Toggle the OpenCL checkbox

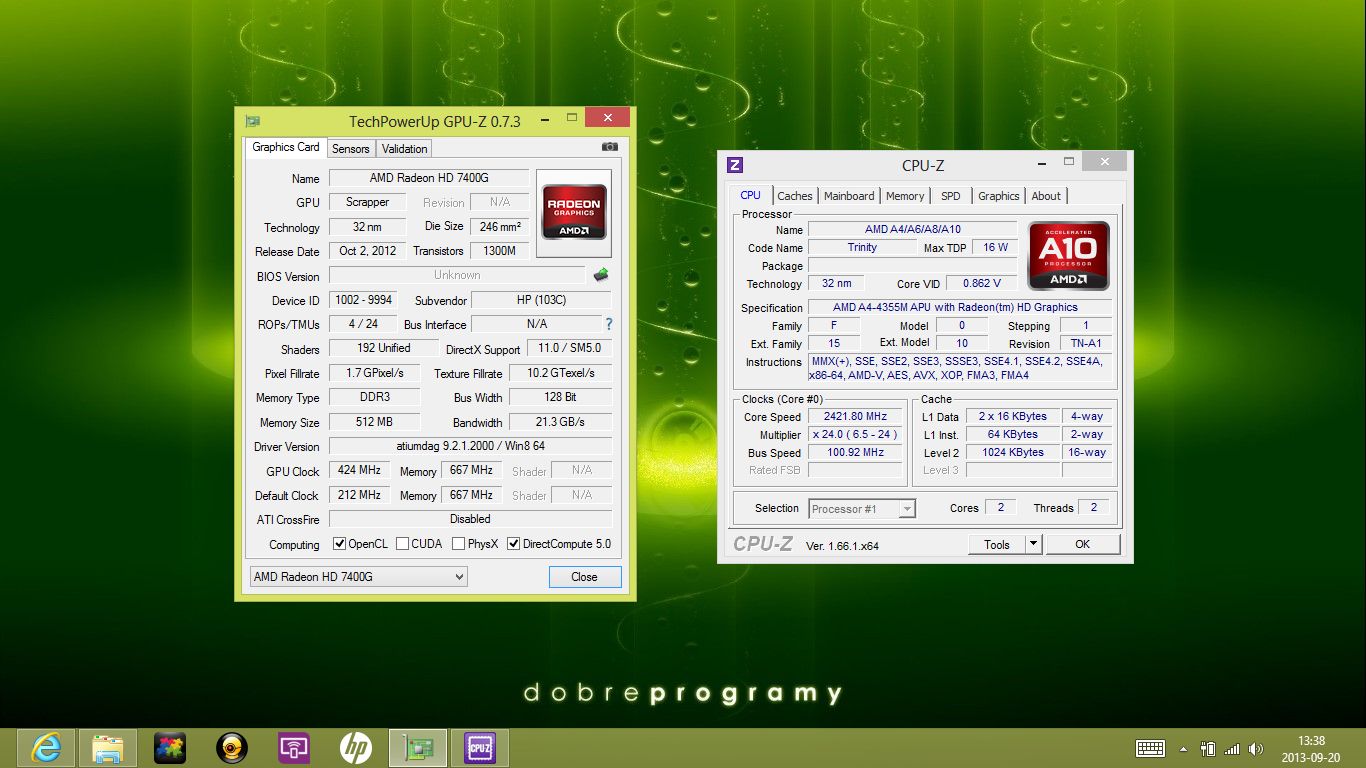coord(340,544)
